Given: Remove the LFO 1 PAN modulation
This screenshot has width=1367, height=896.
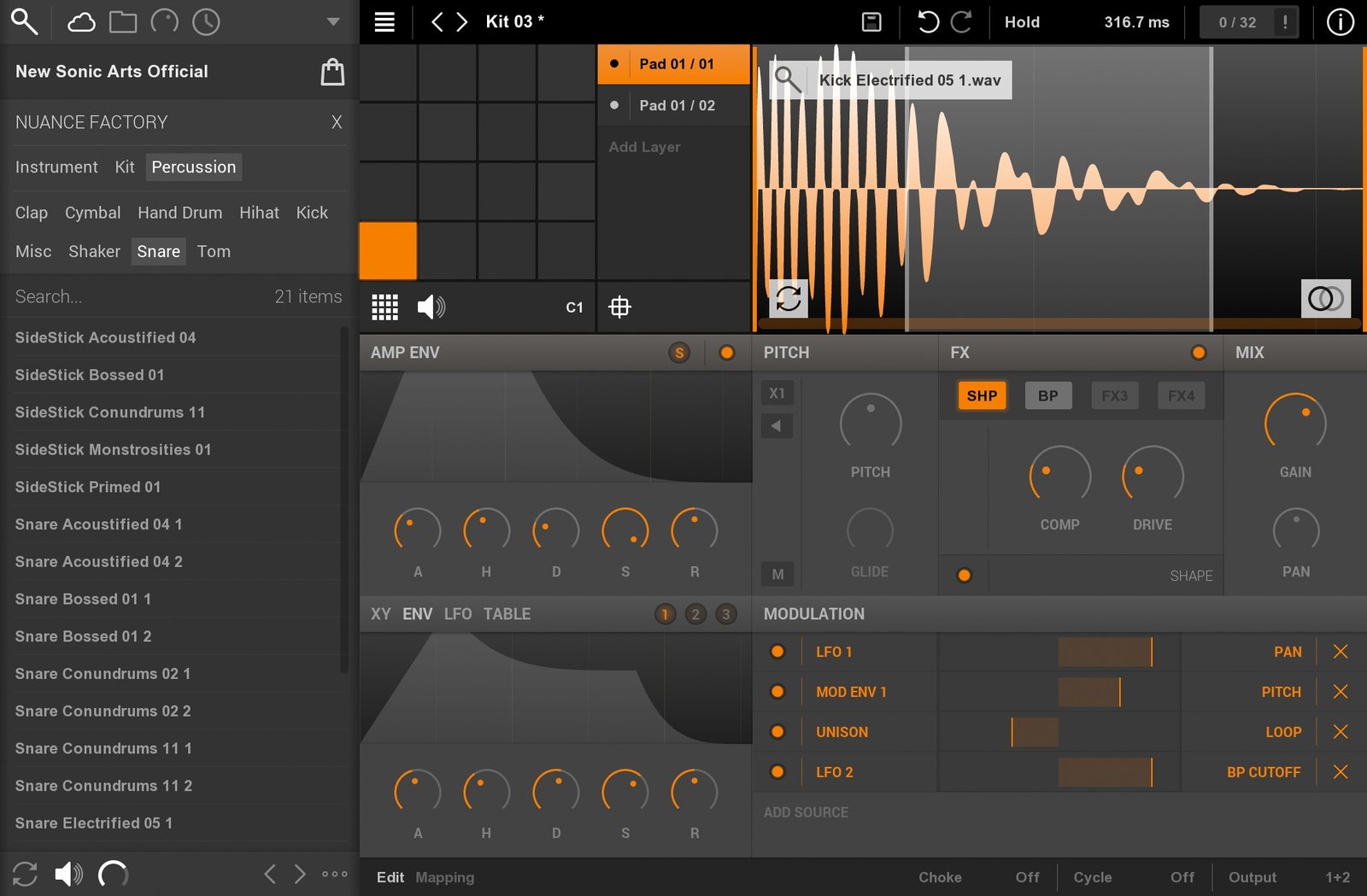Looking at the screenshot, I should (x=1341, y=652).
